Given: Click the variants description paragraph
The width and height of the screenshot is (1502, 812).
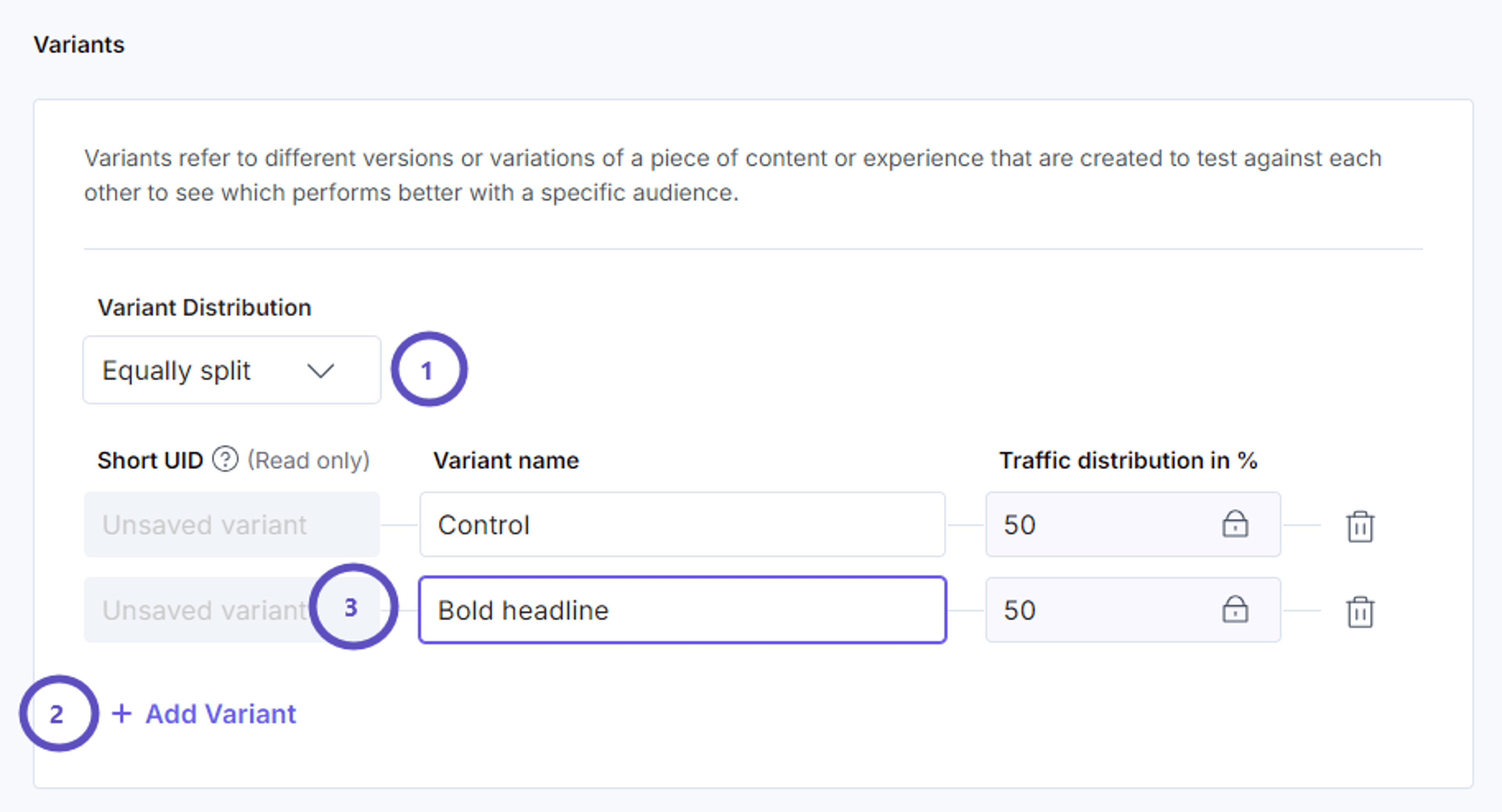Looking at the screenshot, I should coord(732,175).
